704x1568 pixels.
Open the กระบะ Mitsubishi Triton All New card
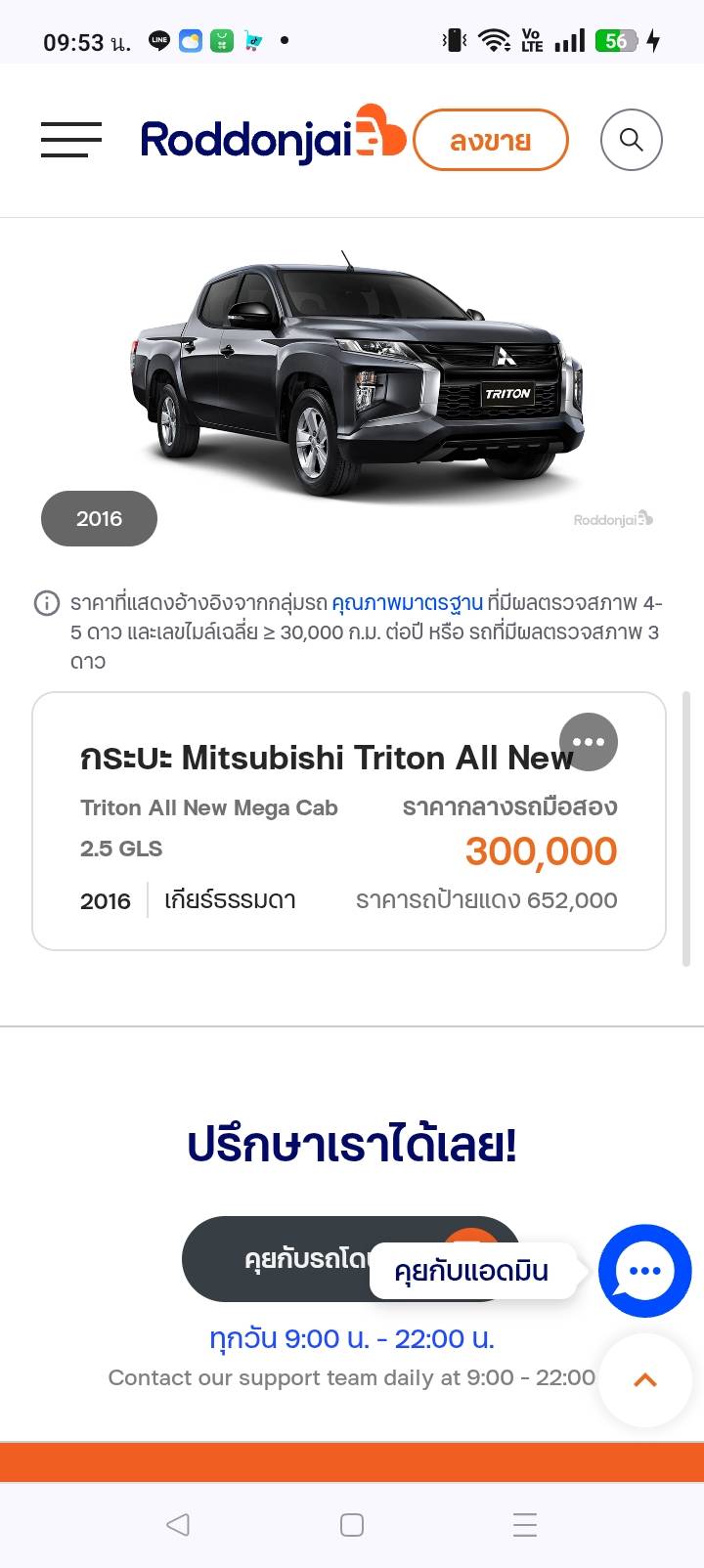pyautogui.click(x=349, y=821)
